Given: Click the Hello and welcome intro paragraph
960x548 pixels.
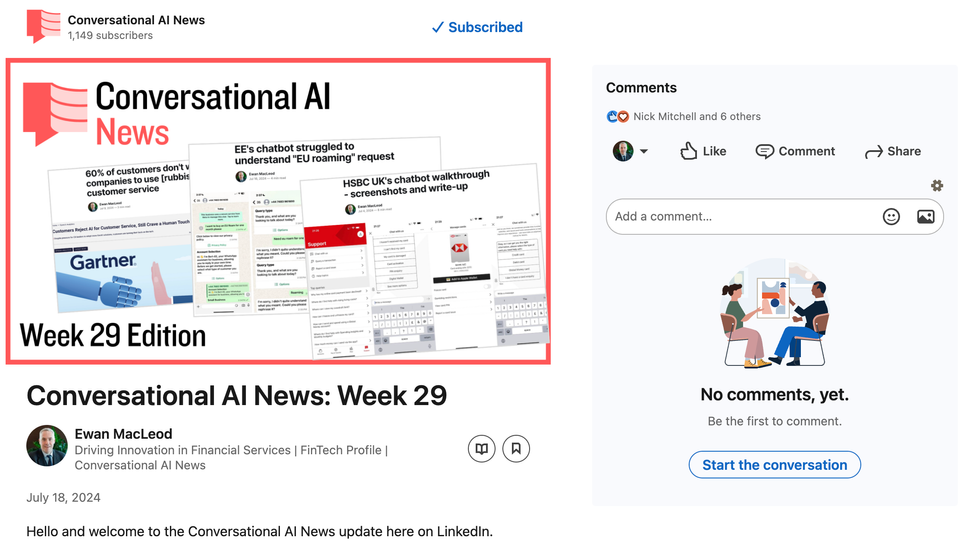Looking at the screenshot, I should 260,531.
